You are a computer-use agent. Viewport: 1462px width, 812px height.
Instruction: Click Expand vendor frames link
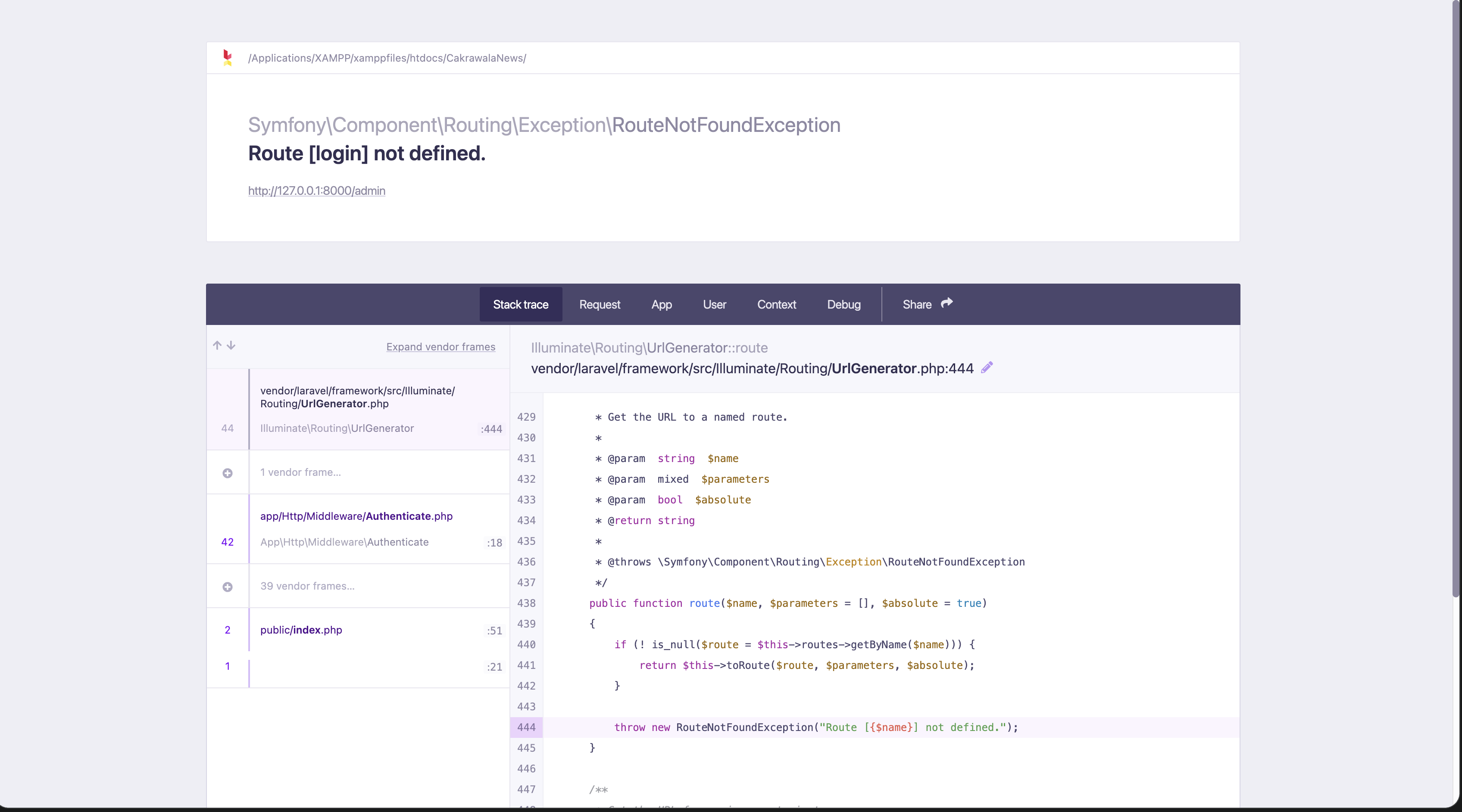click(x=440, y=347)
